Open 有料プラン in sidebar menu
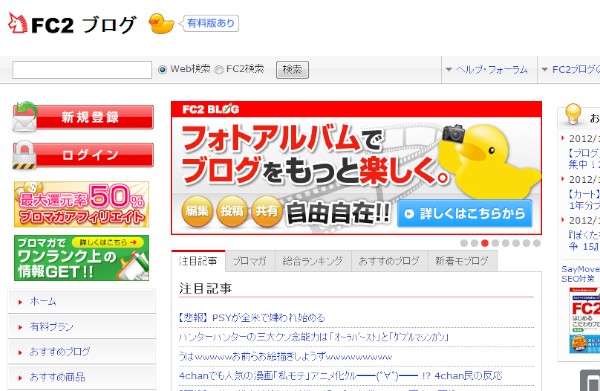This screenshot has height=391, width=600. 82,327
